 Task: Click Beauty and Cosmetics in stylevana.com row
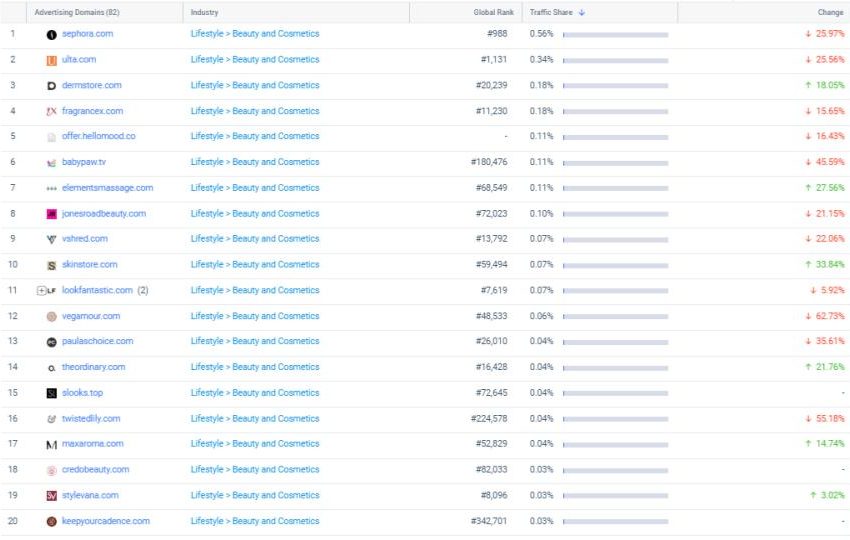coord(276,495)
